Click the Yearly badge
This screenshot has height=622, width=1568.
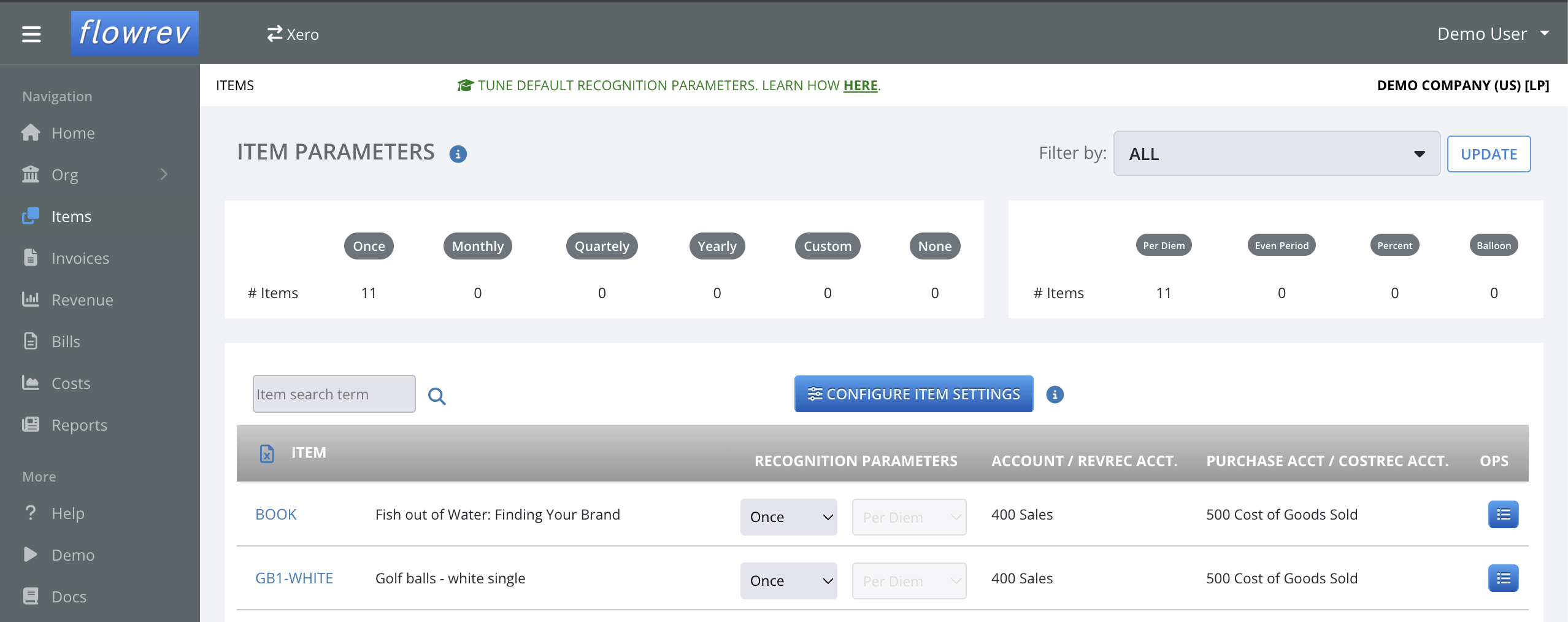point(717,246)
